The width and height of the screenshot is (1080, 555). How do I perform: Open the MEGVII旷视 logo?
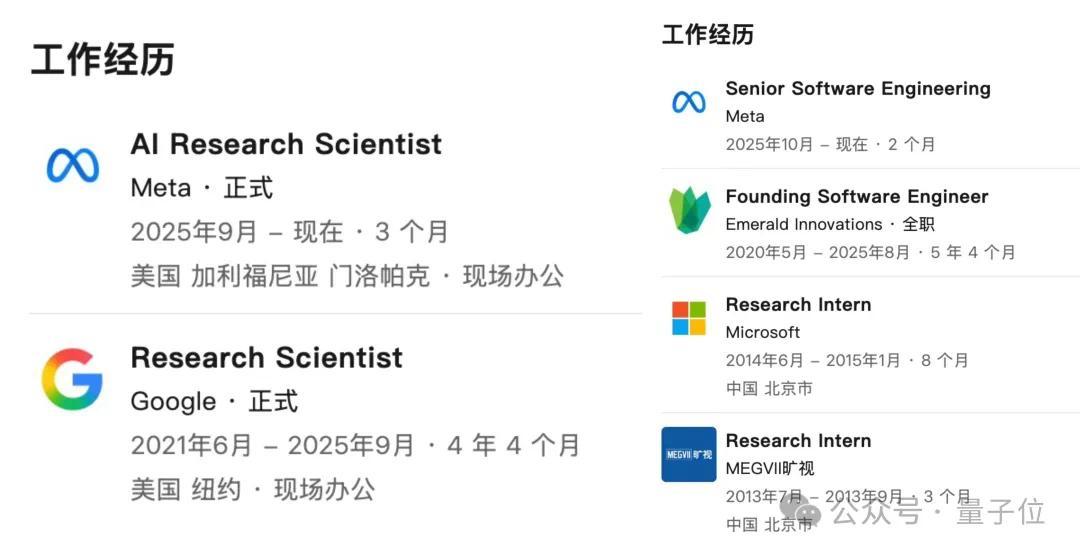689,454
